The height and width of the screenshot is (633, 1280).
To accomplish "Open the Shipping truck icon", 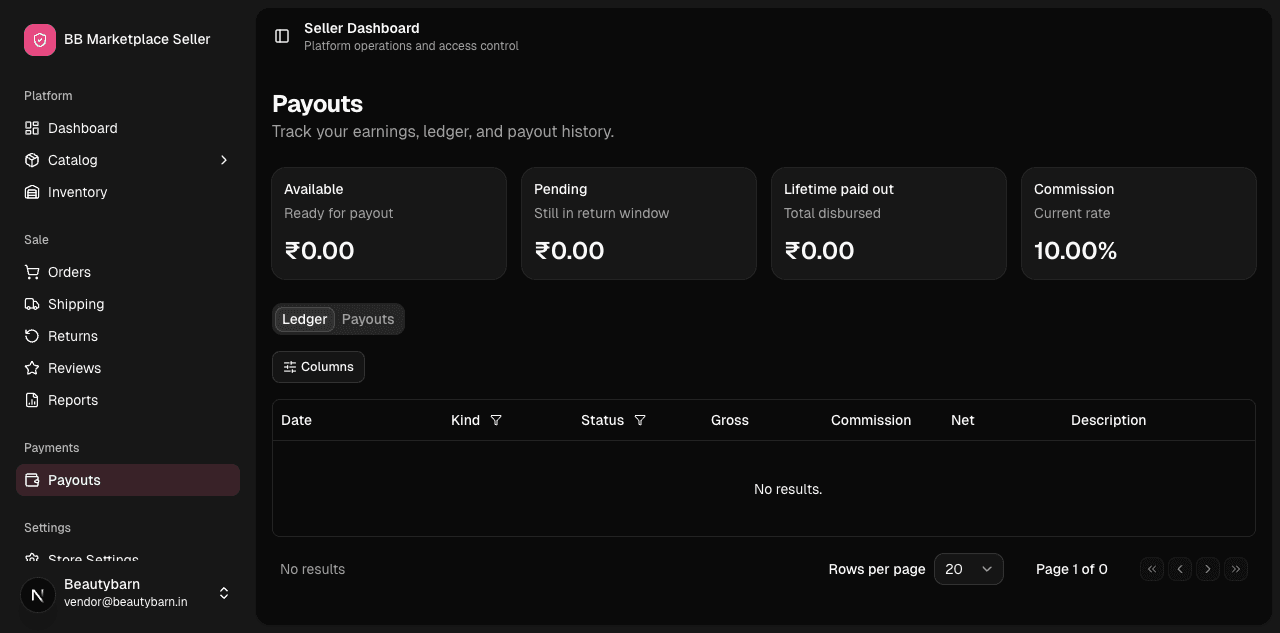I will (x=32, y=304).
